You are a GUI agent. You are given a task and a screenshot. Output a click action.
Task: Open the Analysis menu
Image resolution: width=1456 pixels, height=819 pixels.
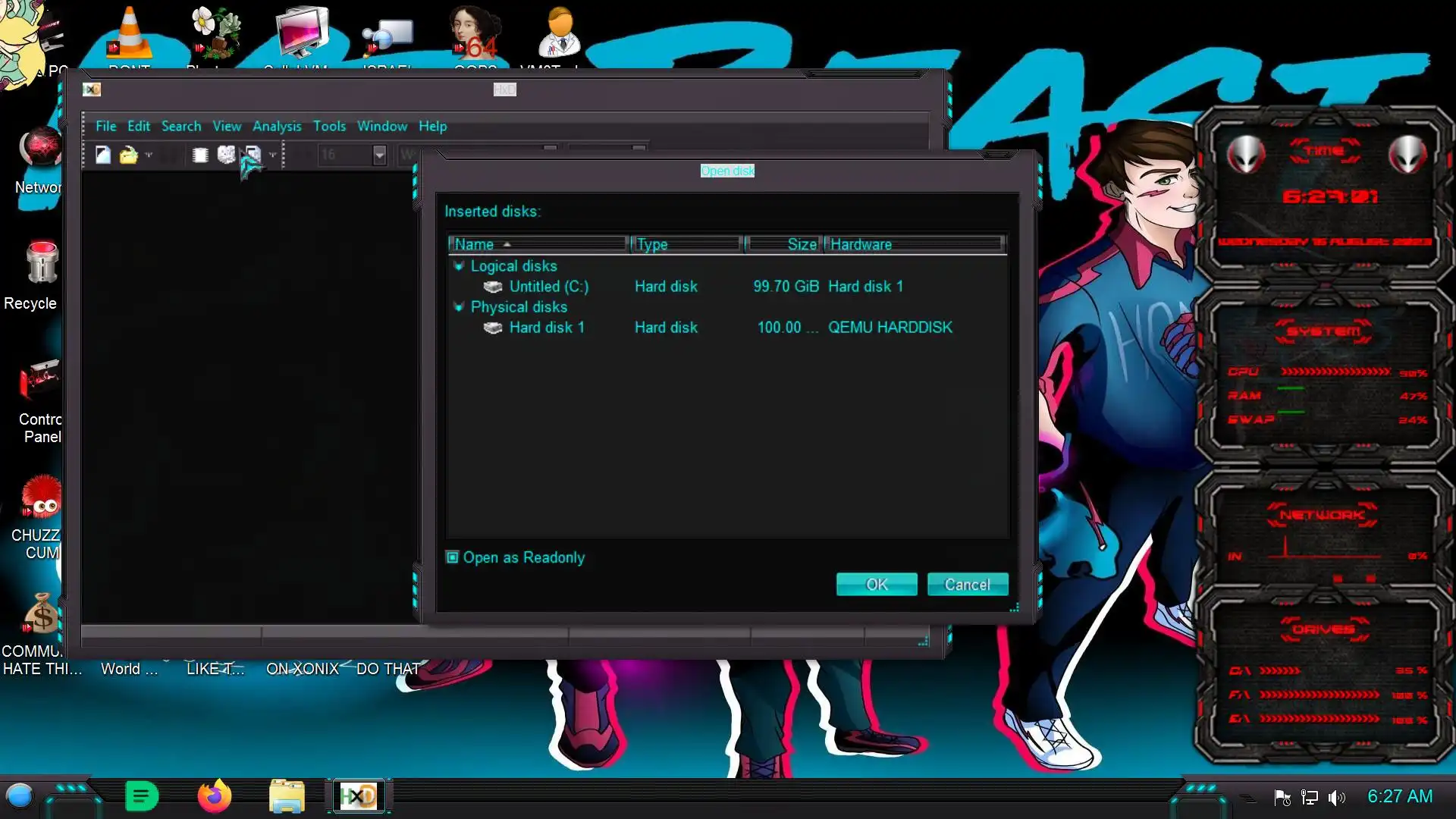tap(277, 126)
